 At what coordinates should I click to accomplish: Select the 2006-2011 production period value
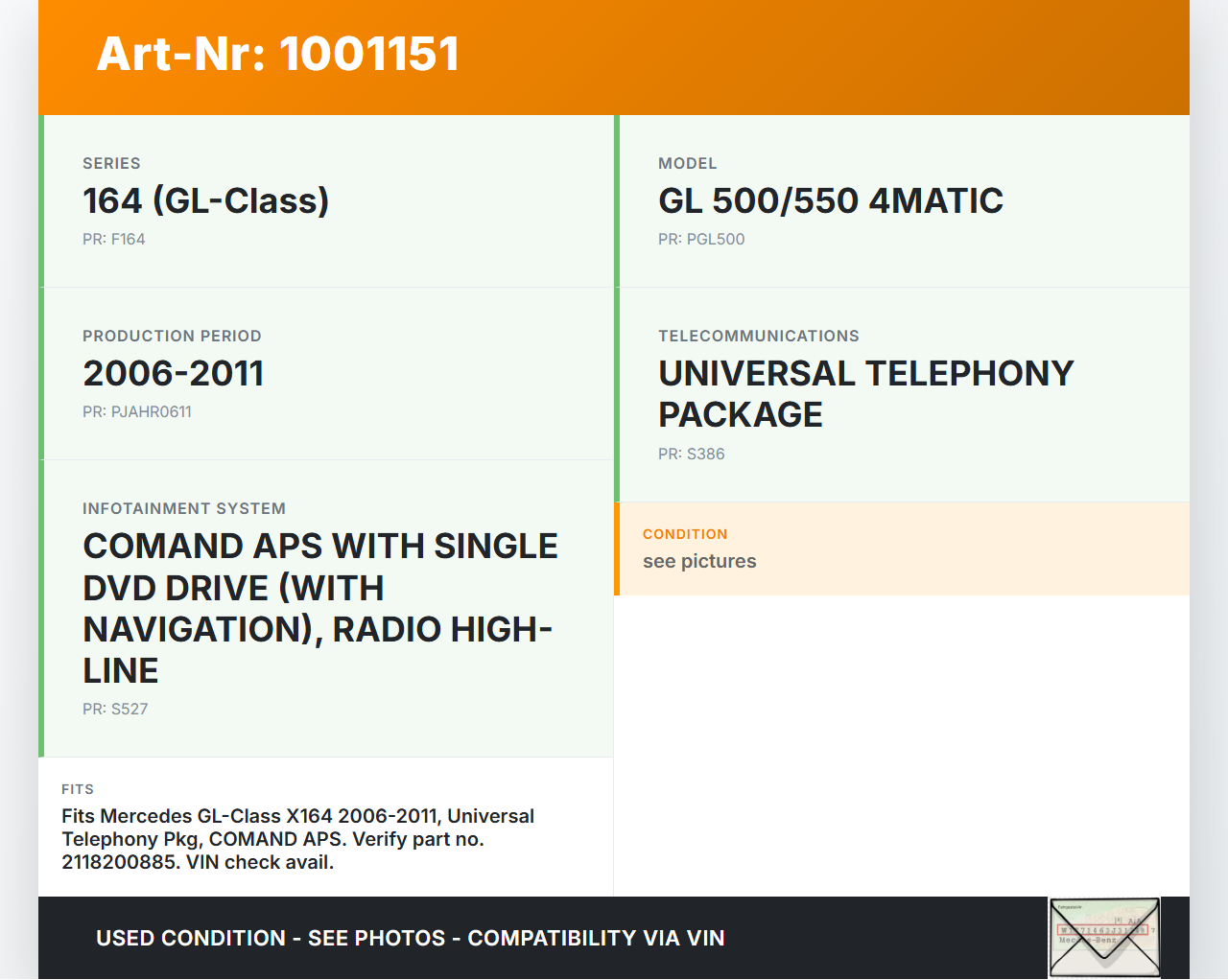[173, 374]
